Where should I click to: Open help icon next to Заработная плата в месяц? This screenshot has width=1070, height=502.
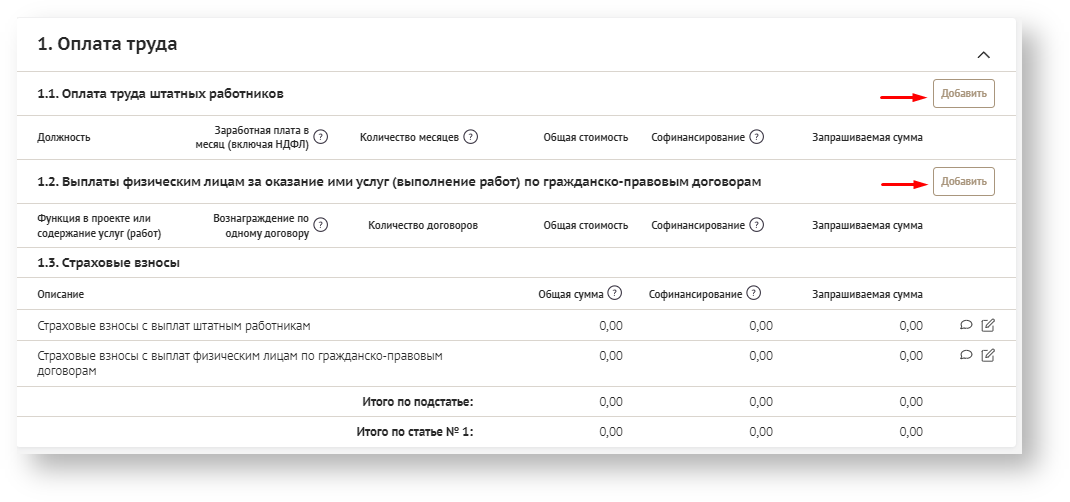point(321,137)
